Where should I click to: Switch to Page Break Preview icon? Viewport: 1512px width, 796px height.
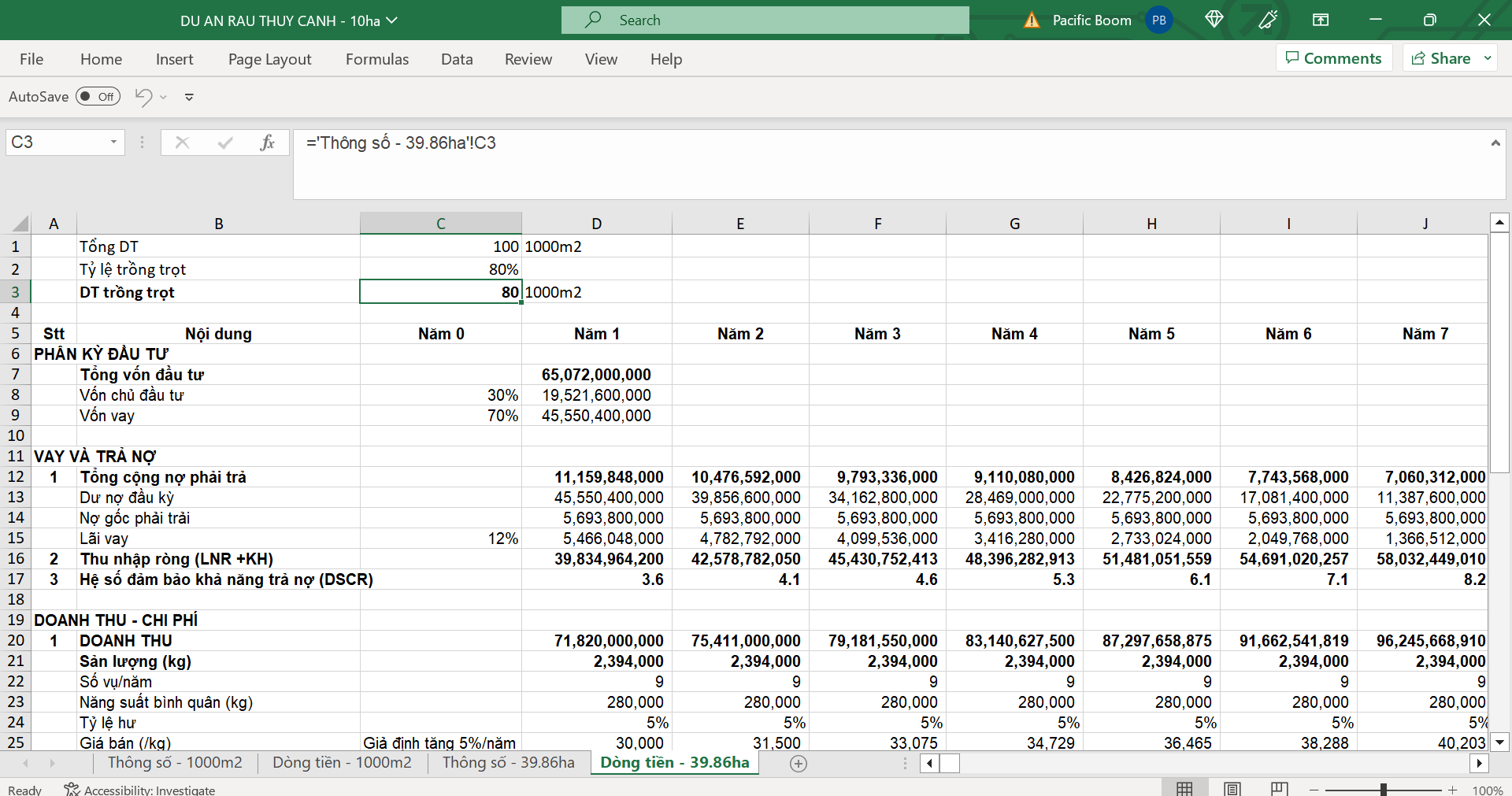1280,788
